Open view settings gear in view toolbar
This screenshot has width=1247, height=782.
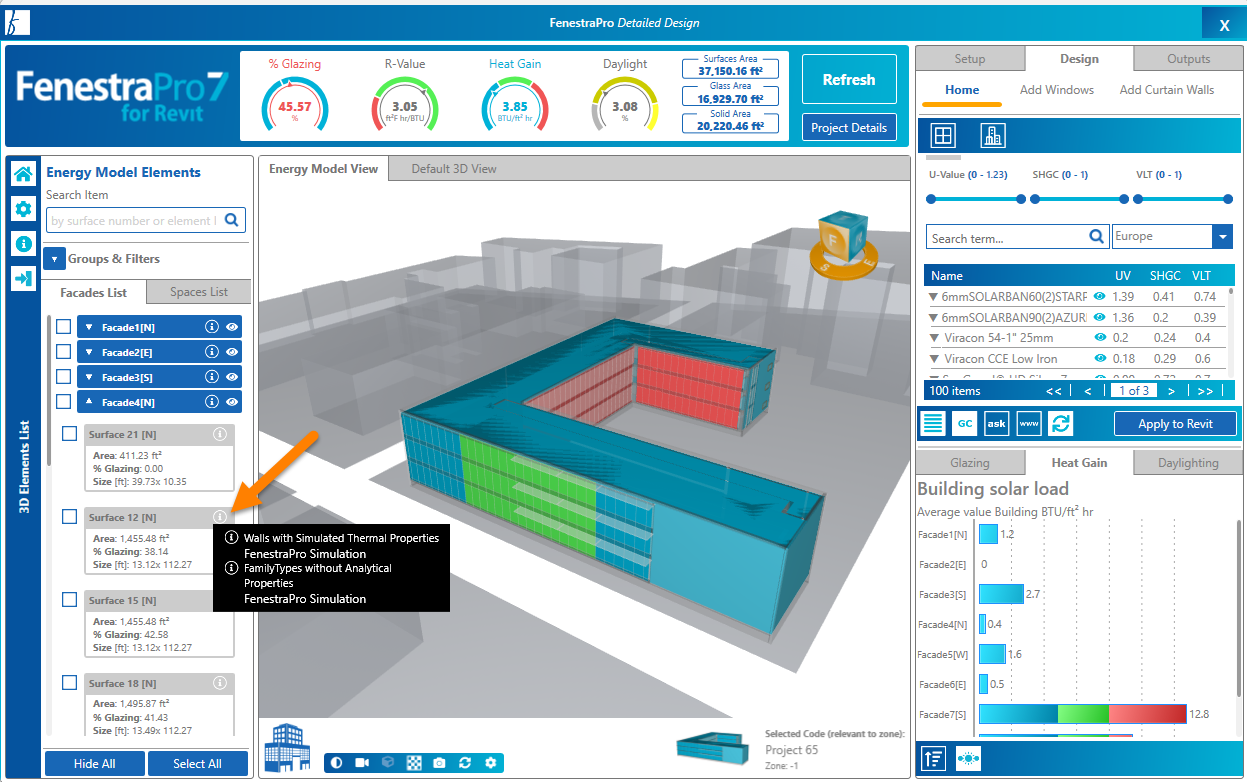490,763
